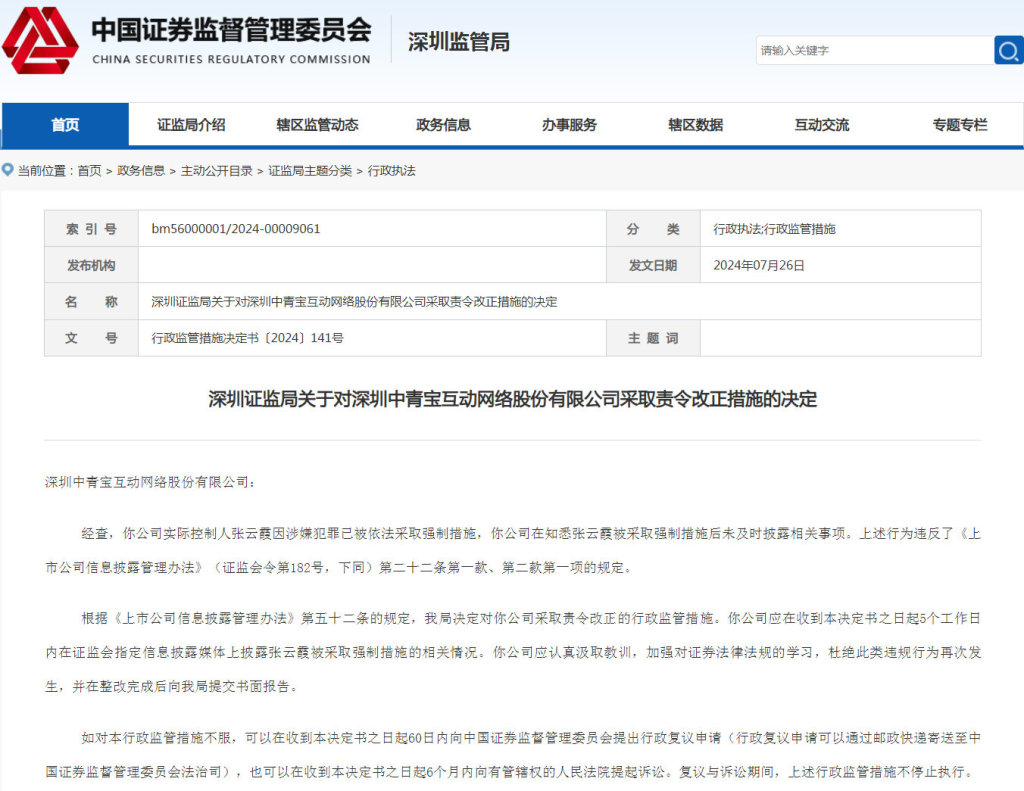This screenshot has width=1024, height=791.
Task: Click the bold article headline
Action: tap(513, 399)
